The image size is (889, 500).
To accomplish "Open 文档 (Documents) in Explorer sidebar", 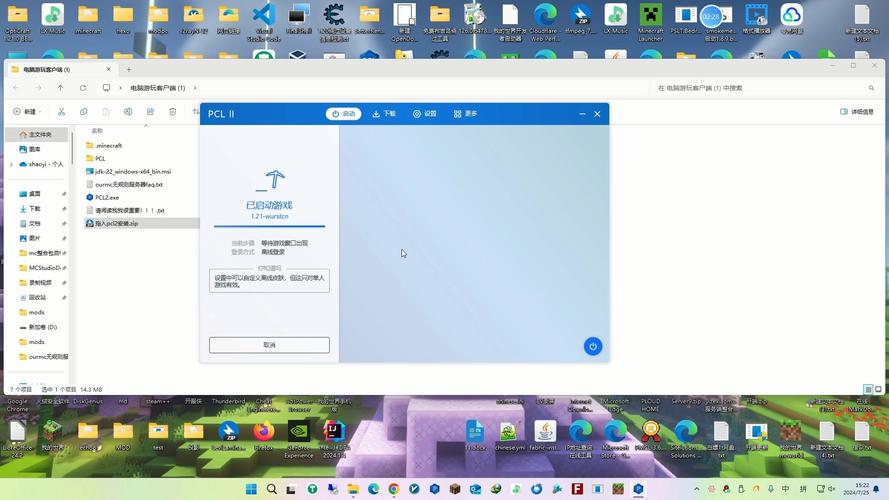I will 30,223.
